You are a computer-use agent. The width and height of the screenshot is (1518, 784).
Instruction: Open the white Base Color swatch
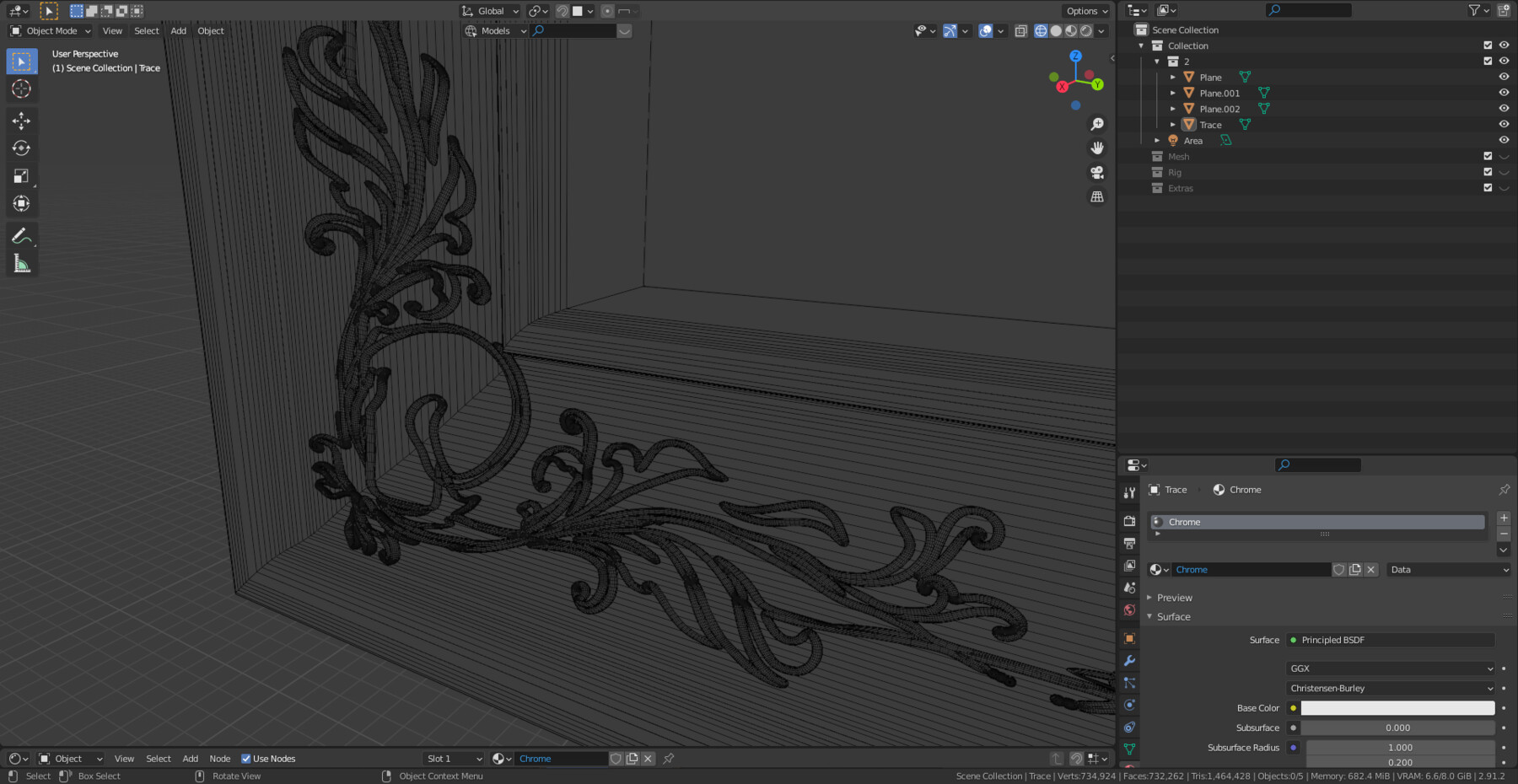point(1397,708)
